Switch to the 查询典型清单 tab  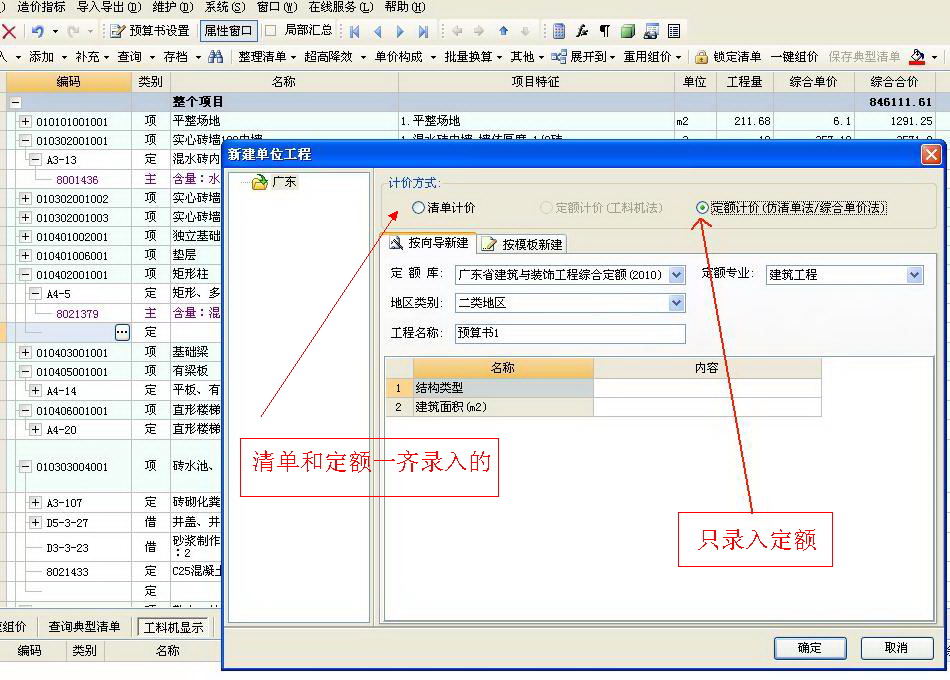tap(84, 627)
